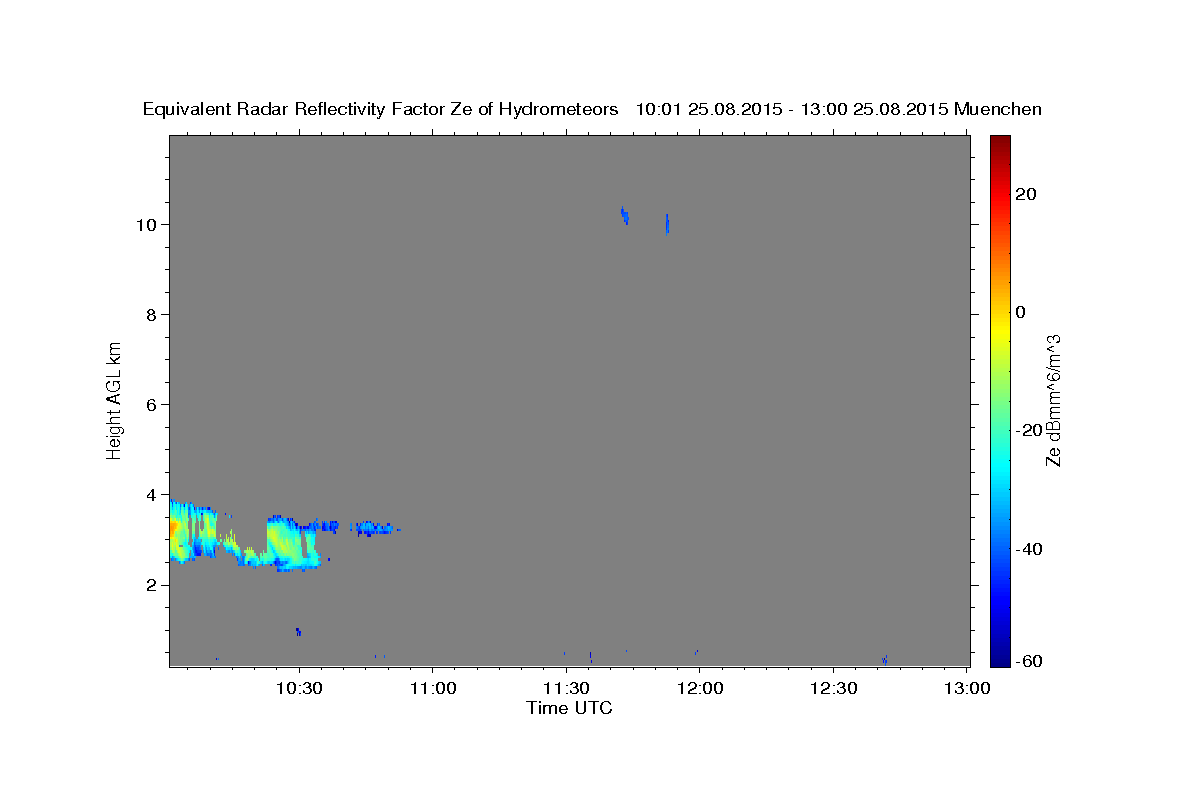
Task: Click the bright cloud echo at plot start
Action: (192, 531)
